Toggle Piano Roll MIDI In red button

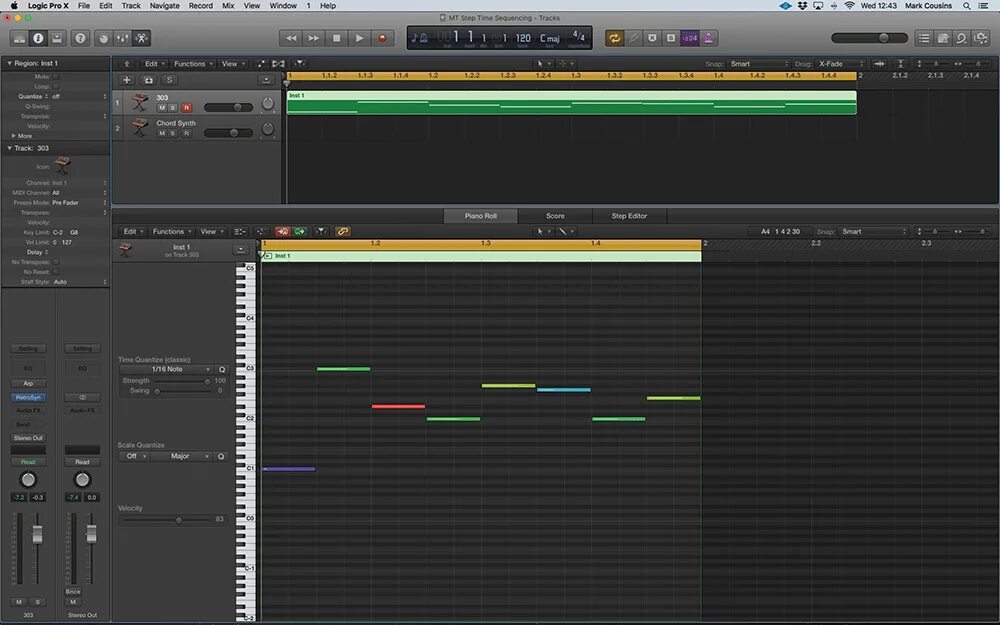[283, 232]
